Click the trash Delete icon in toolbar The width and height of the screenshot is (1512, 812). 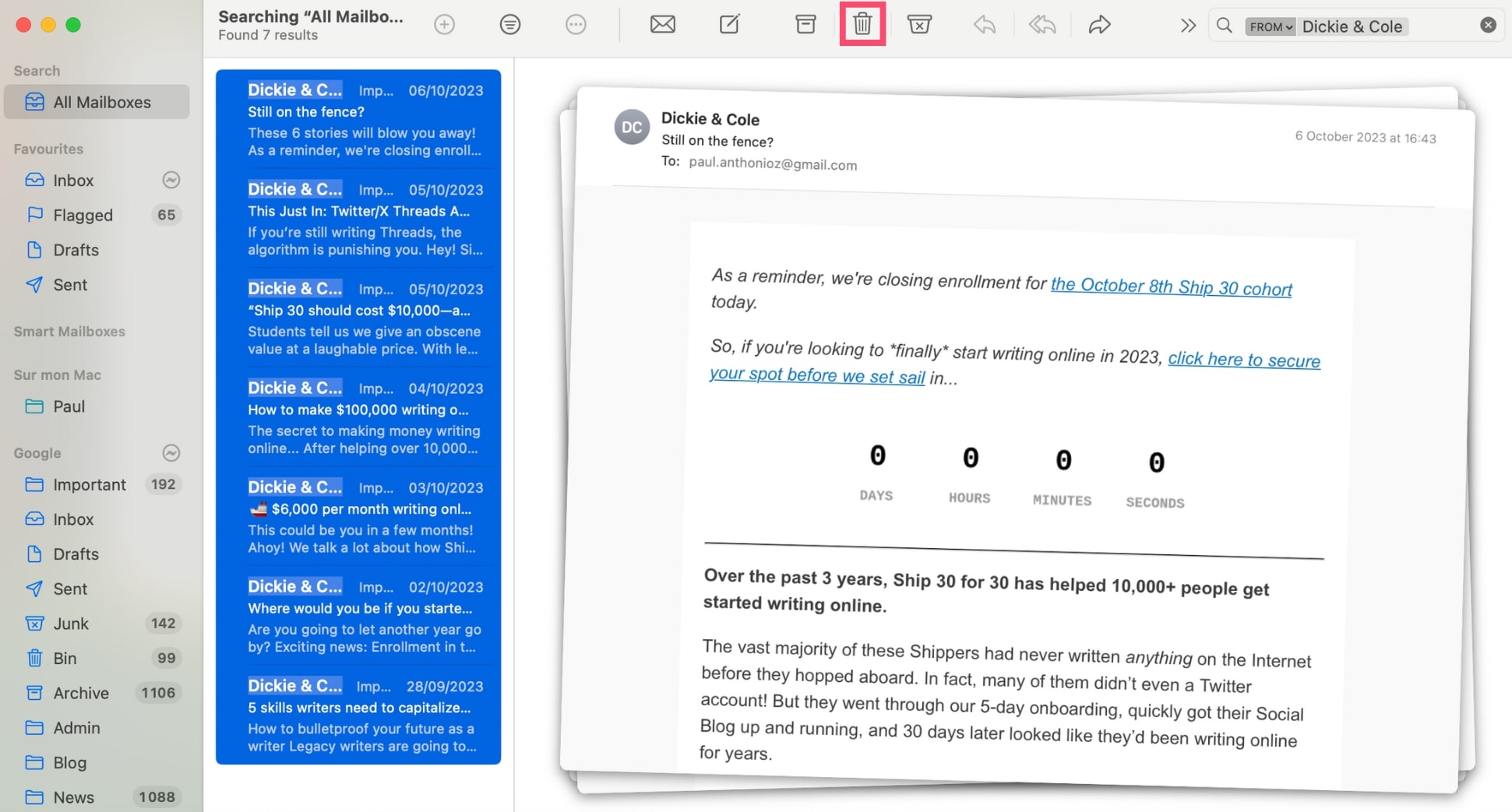click(x=862, y=25)
